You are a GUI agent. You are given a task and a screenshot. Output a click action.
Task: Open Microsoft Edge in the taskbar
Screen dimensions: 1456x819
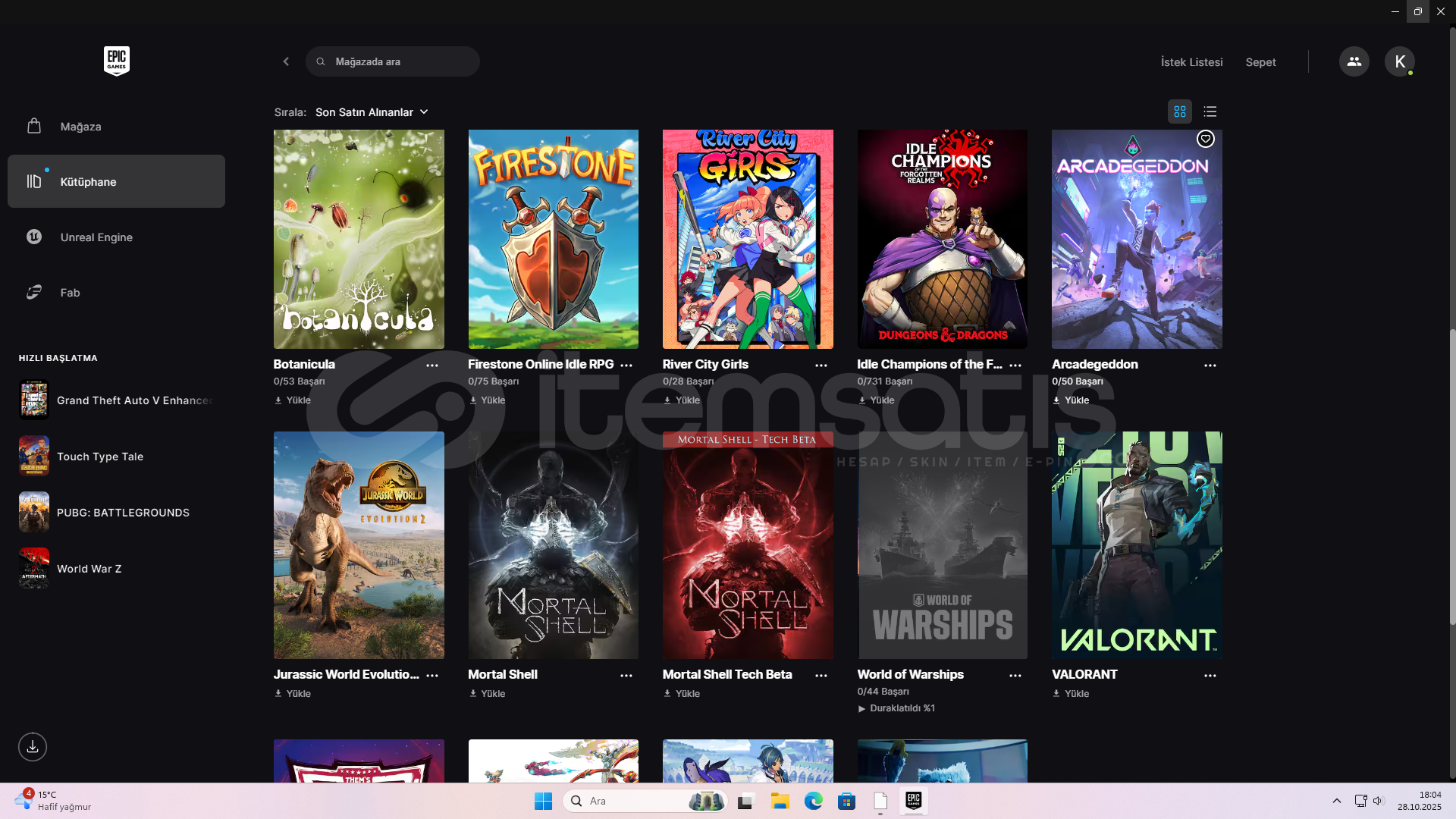click(x=813, y=801)
